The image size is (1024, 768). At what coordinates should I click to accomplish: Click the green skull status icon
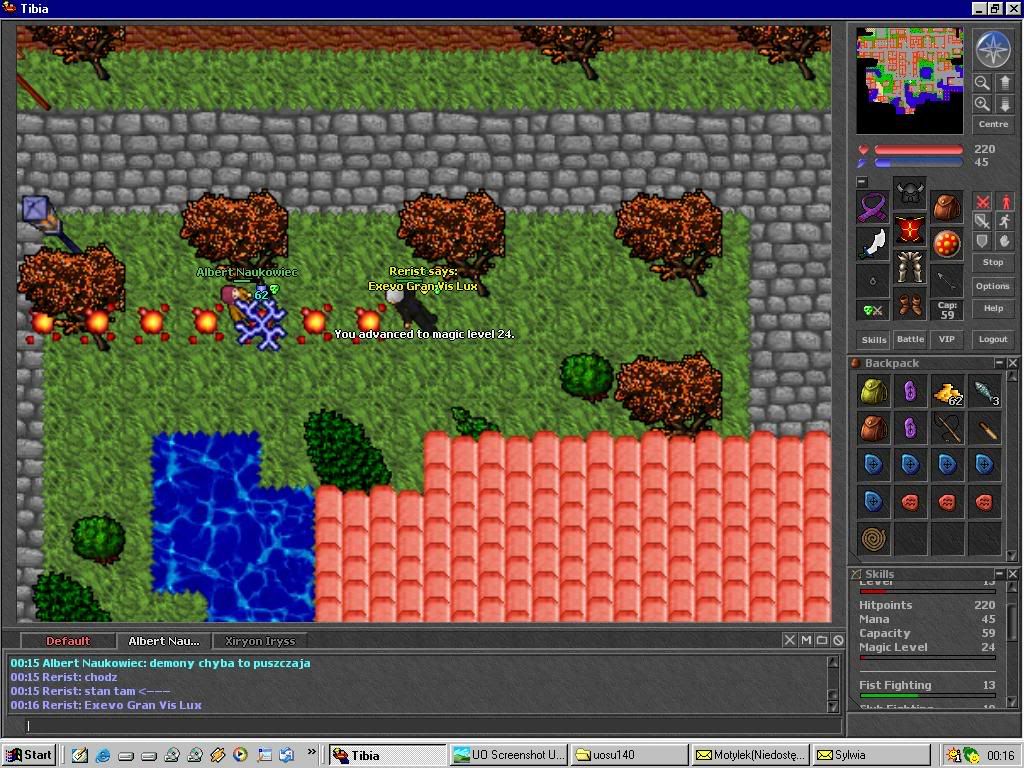pyautogui.click(x=872, y=311)
